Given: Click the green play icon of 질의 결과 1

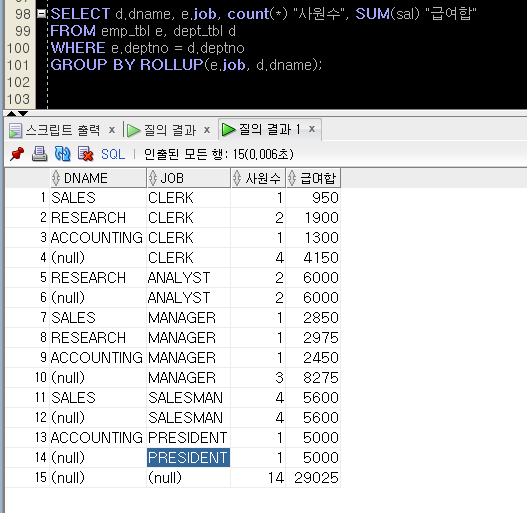Looking at the screenshot, I should [x=229, y=129].
